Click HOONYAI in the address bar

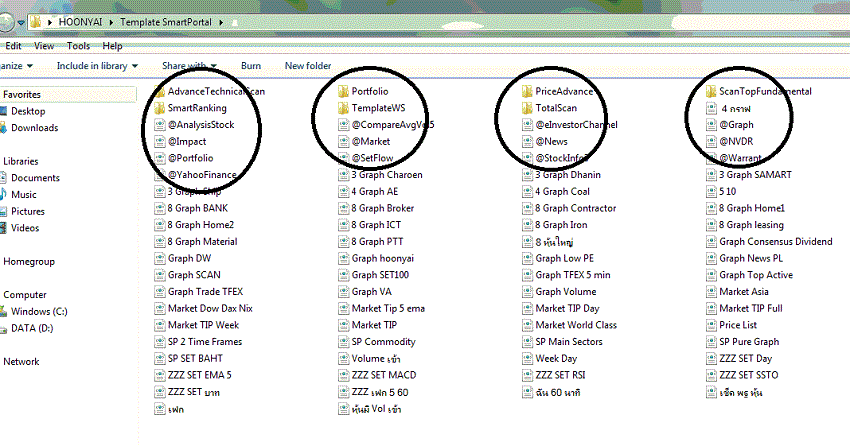80,22
